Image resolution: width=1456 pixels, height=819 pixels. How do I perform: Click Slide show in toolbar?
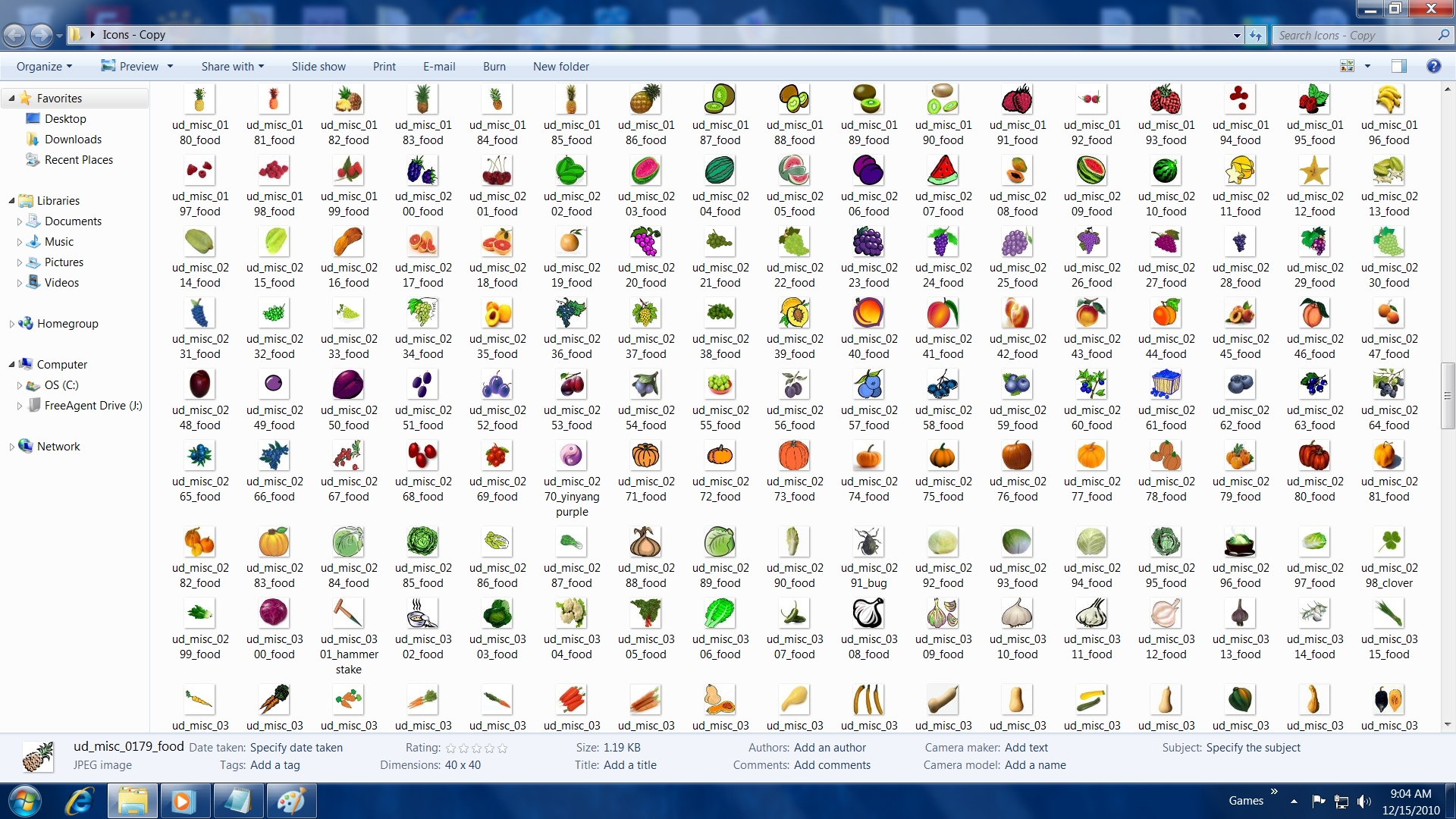[318, 67]
